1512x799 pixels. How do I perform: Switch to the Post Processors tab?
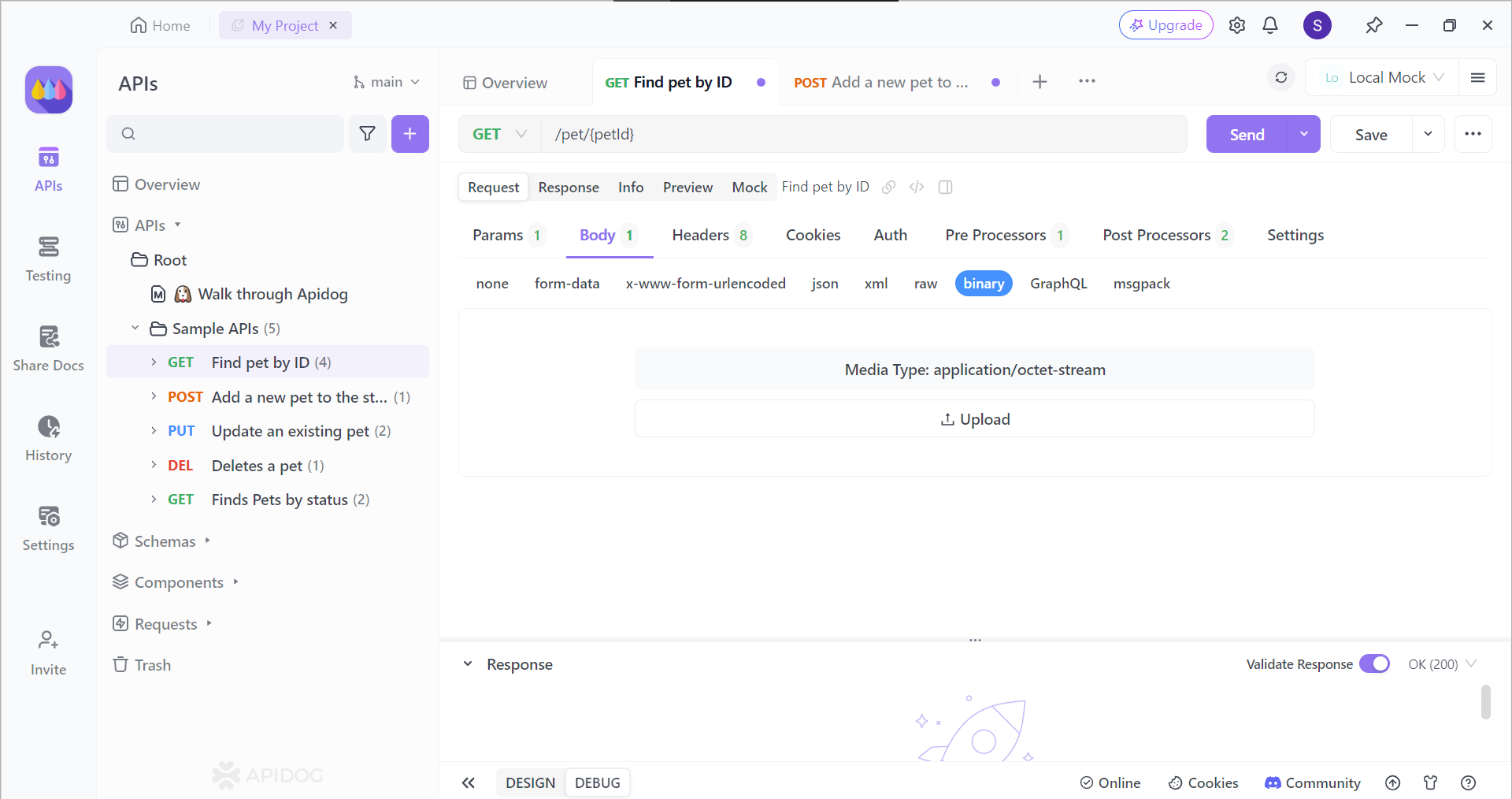click(1166, 235)
